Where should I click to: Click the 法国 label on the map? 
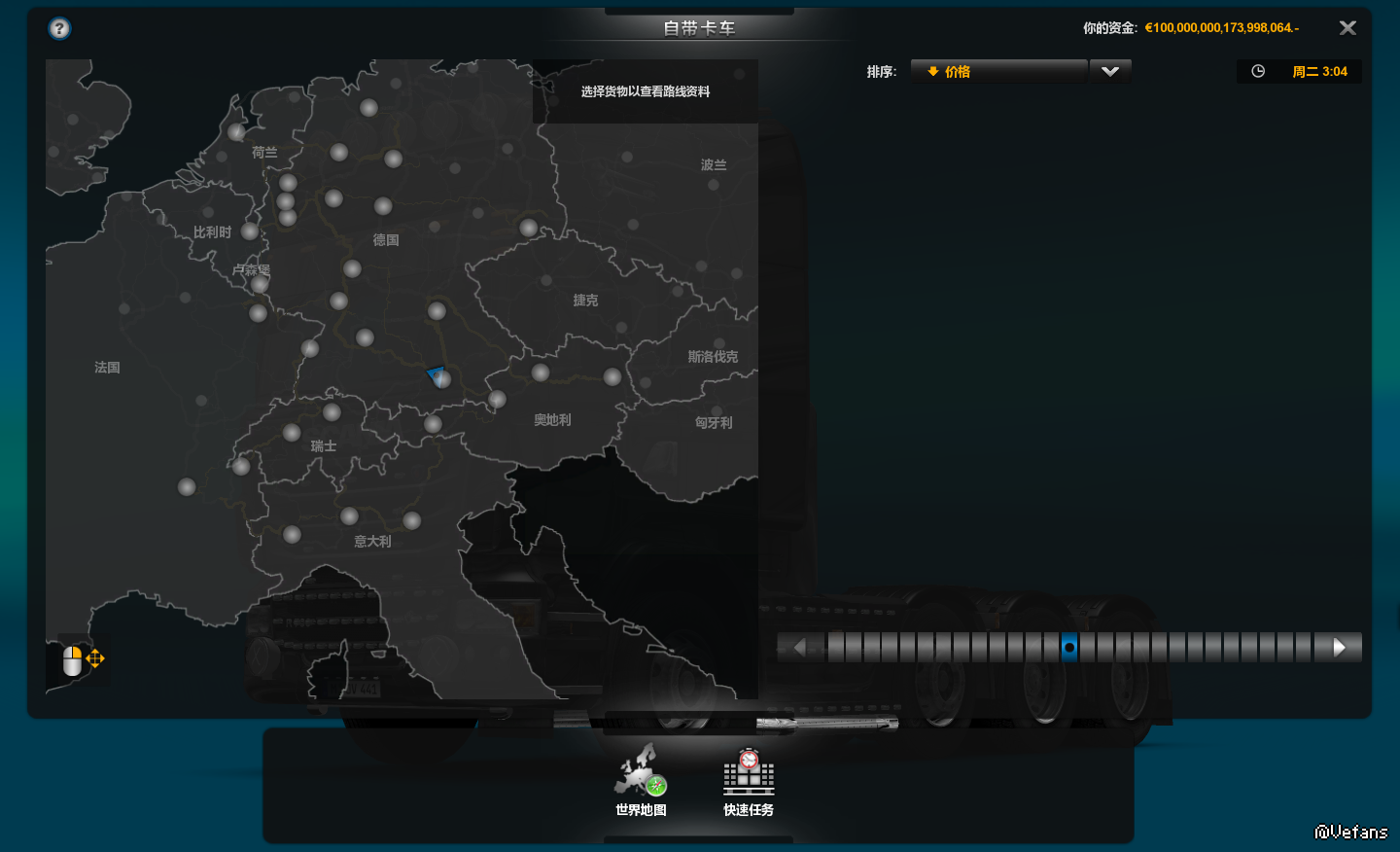click(107, 368)
